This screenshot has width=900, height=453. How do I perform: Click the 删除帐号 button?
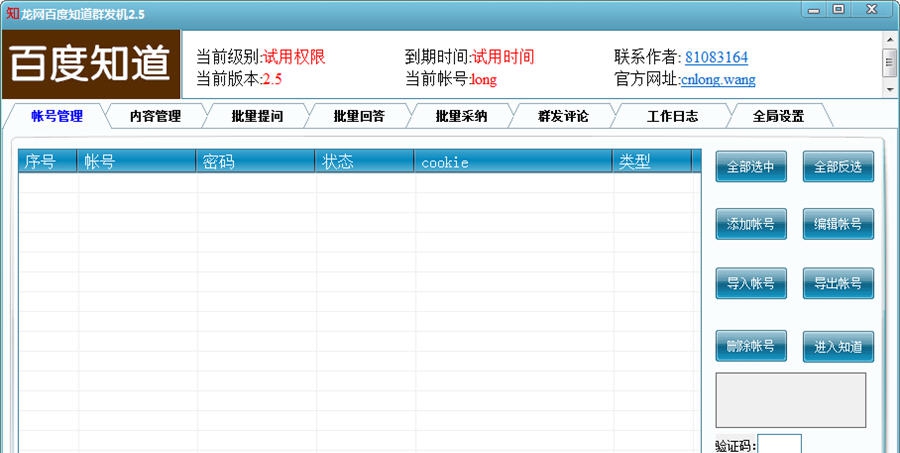point(751,346)
